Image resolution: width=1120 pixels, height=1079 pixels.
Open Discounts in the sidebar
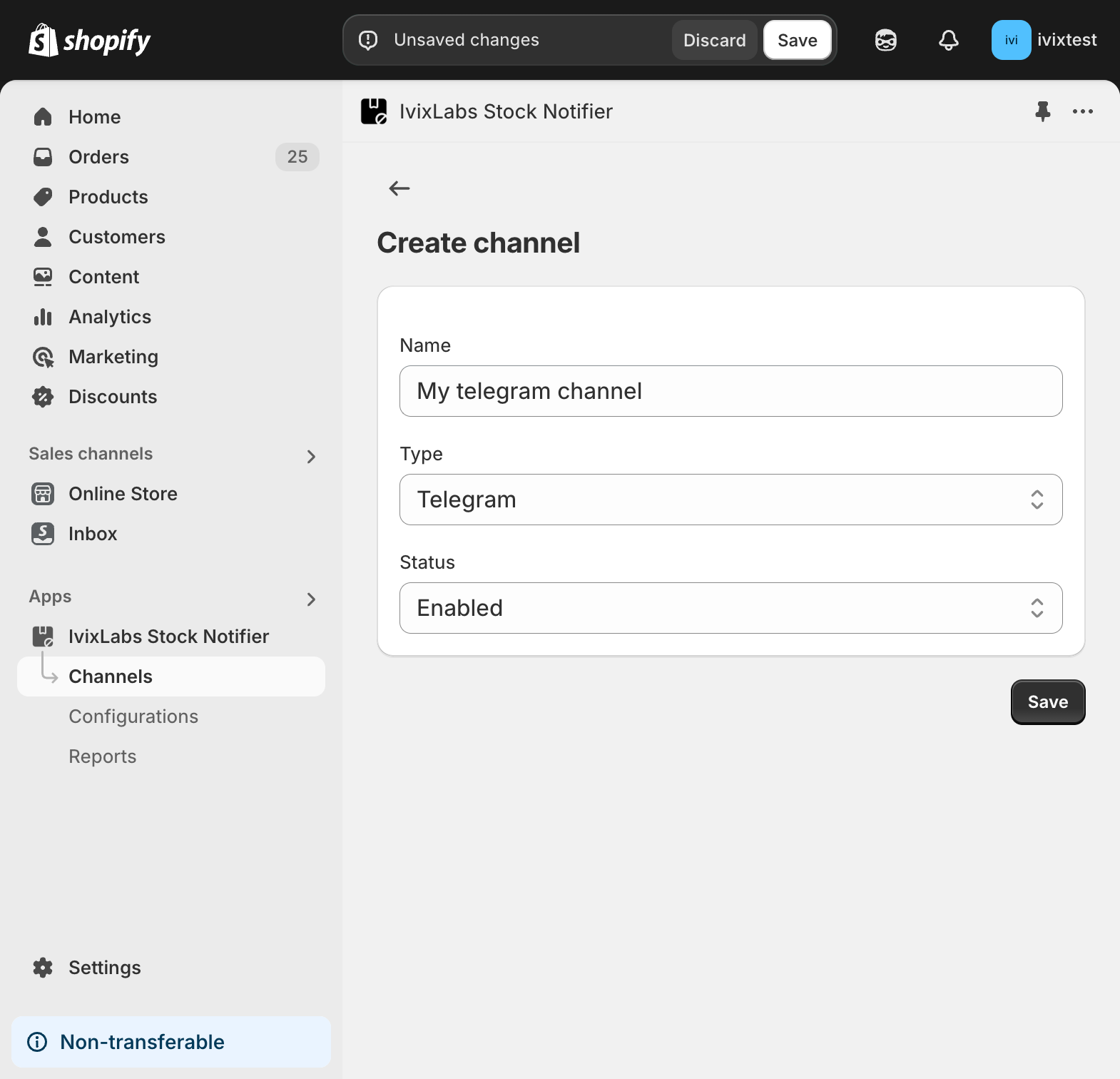pyautogui.click(x=171, y=397)
